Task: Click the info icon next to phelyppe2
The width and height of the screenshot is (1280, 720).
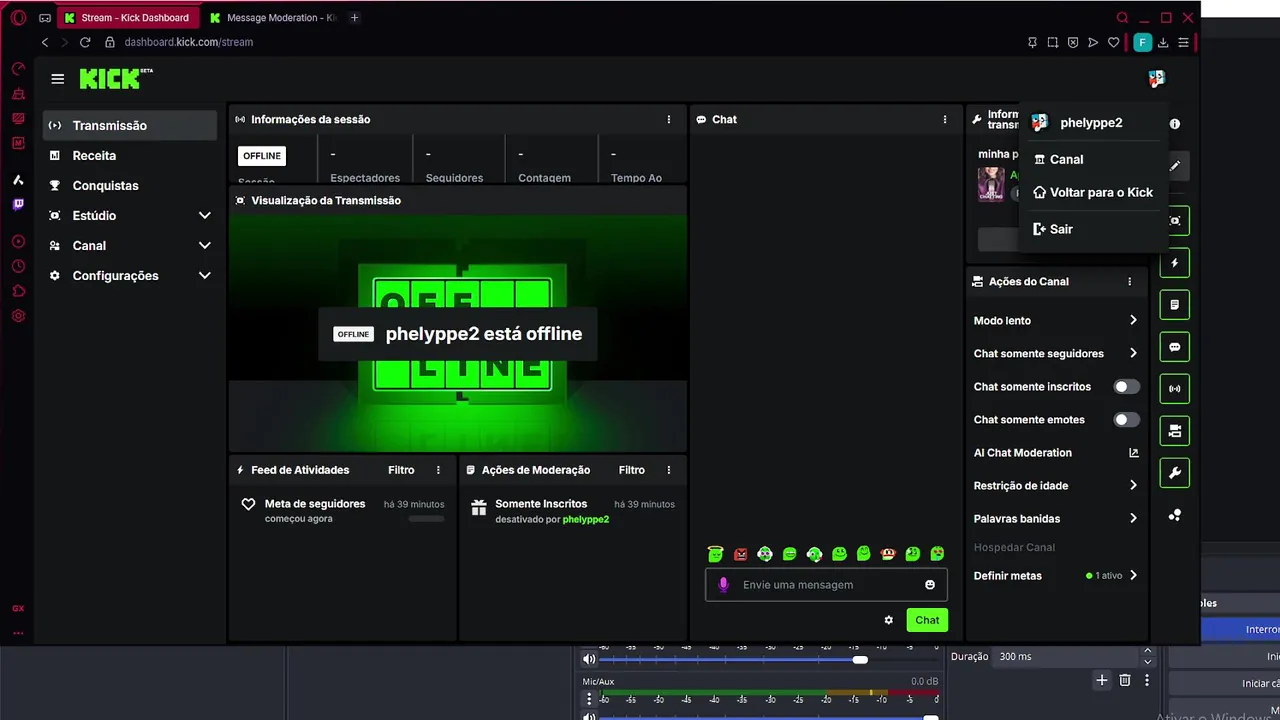Action: [1175, 124]
